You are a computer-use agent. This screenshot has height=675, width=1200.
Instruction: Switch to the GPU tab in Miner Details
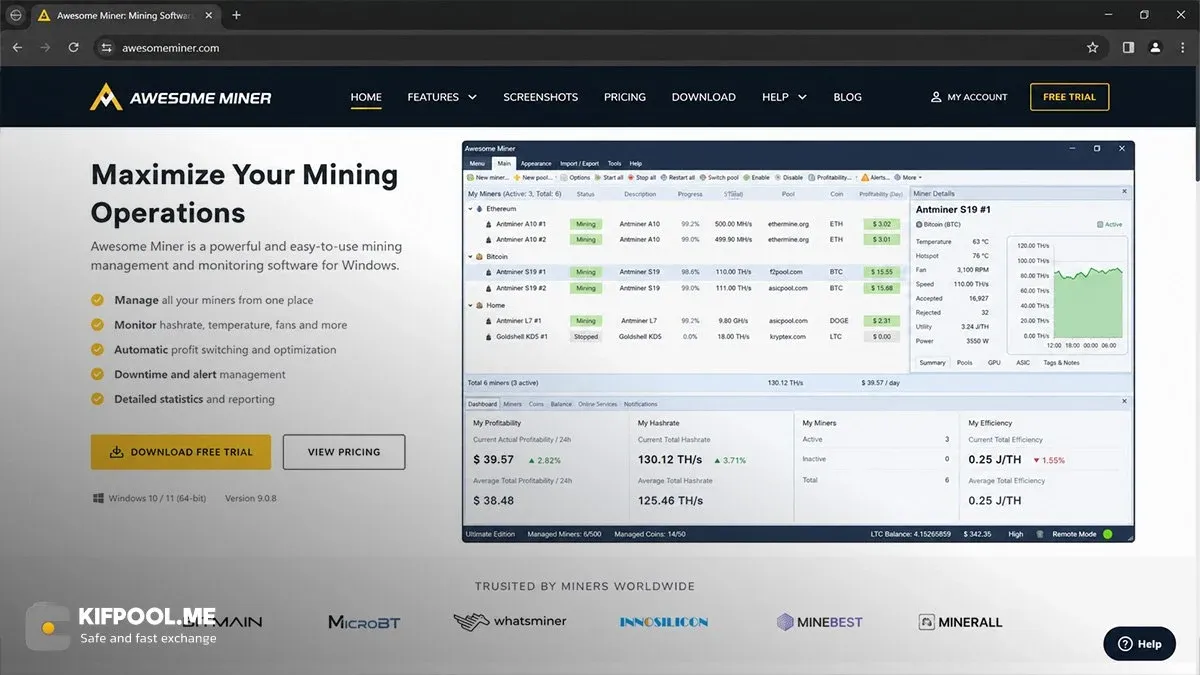point(994,363)
